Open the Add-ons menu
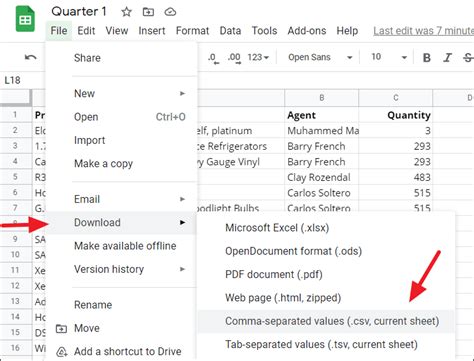474x361 pixels. pyautogui.click(x=307, y=31)
